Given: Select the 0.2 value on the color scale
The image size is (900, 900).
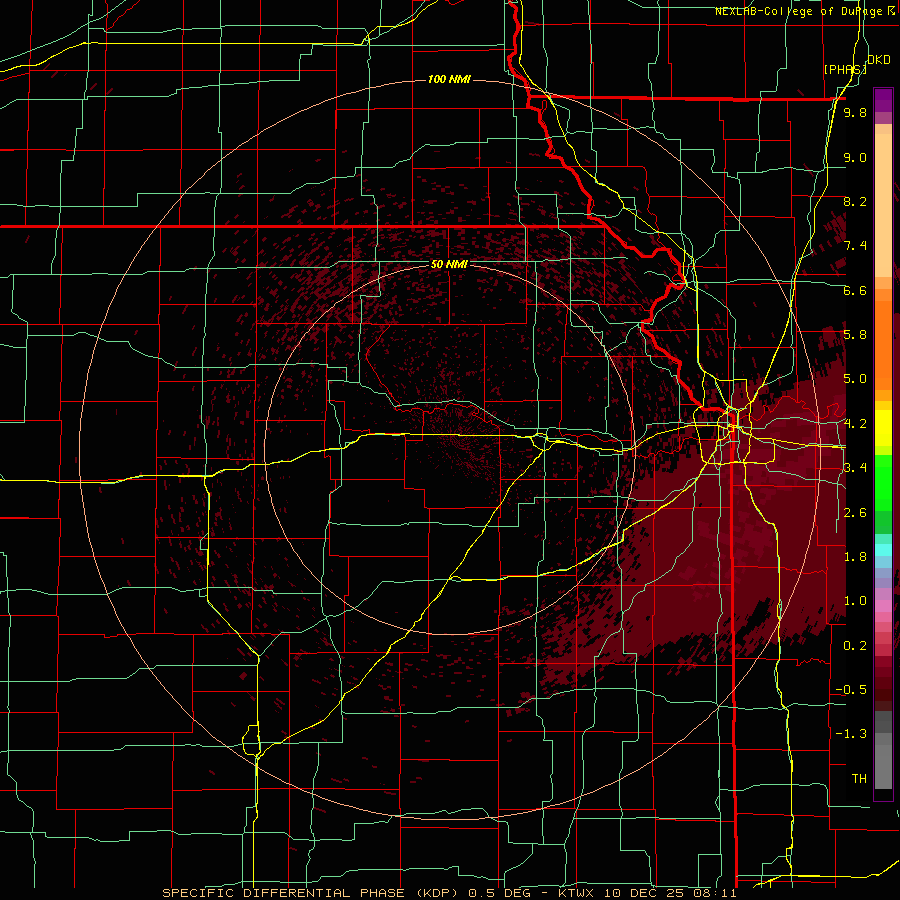Looking at the screenshot, I should 855,646.
